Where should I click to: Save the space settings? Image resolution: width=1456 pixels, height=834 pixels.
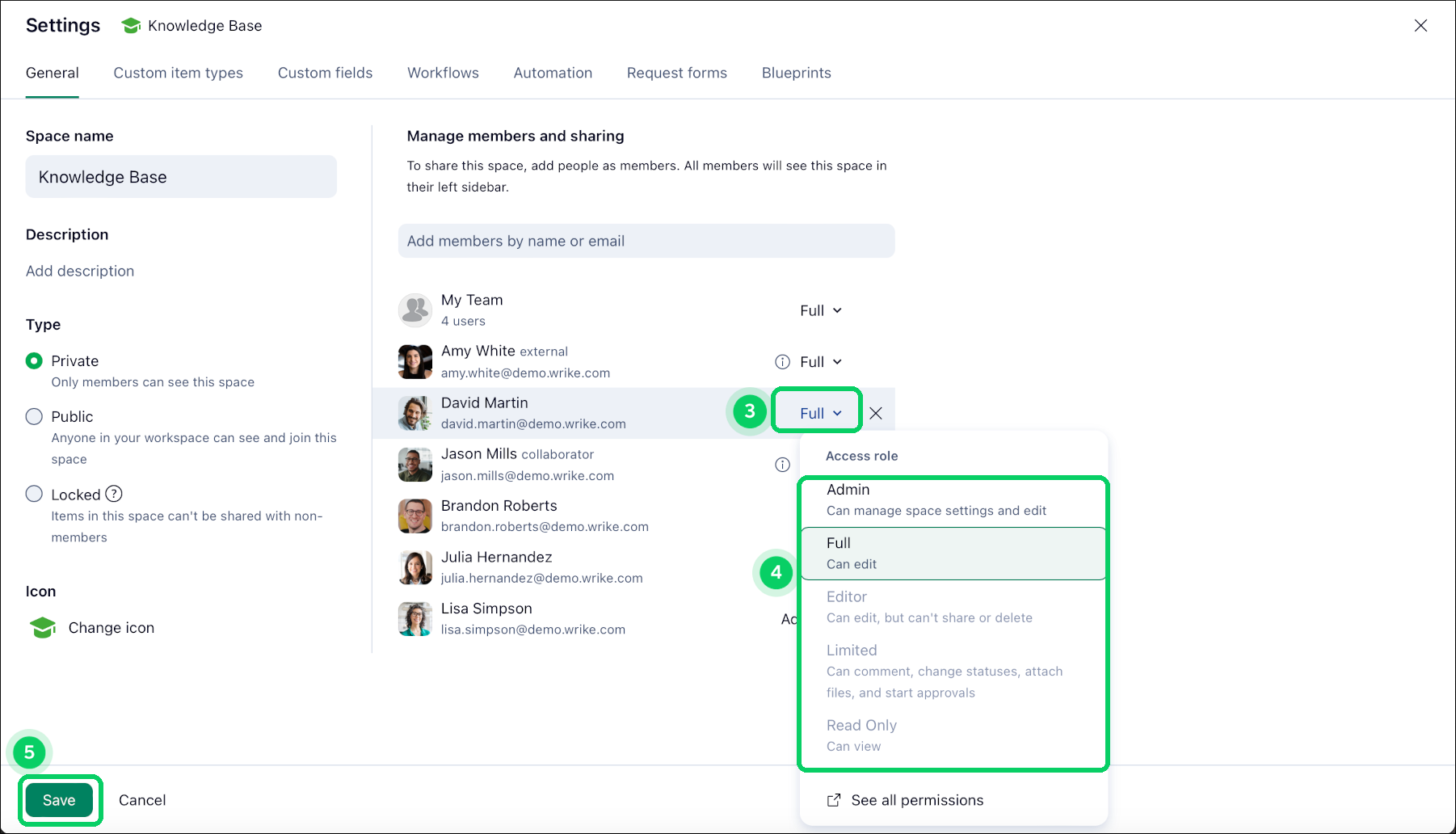point(58,799)
